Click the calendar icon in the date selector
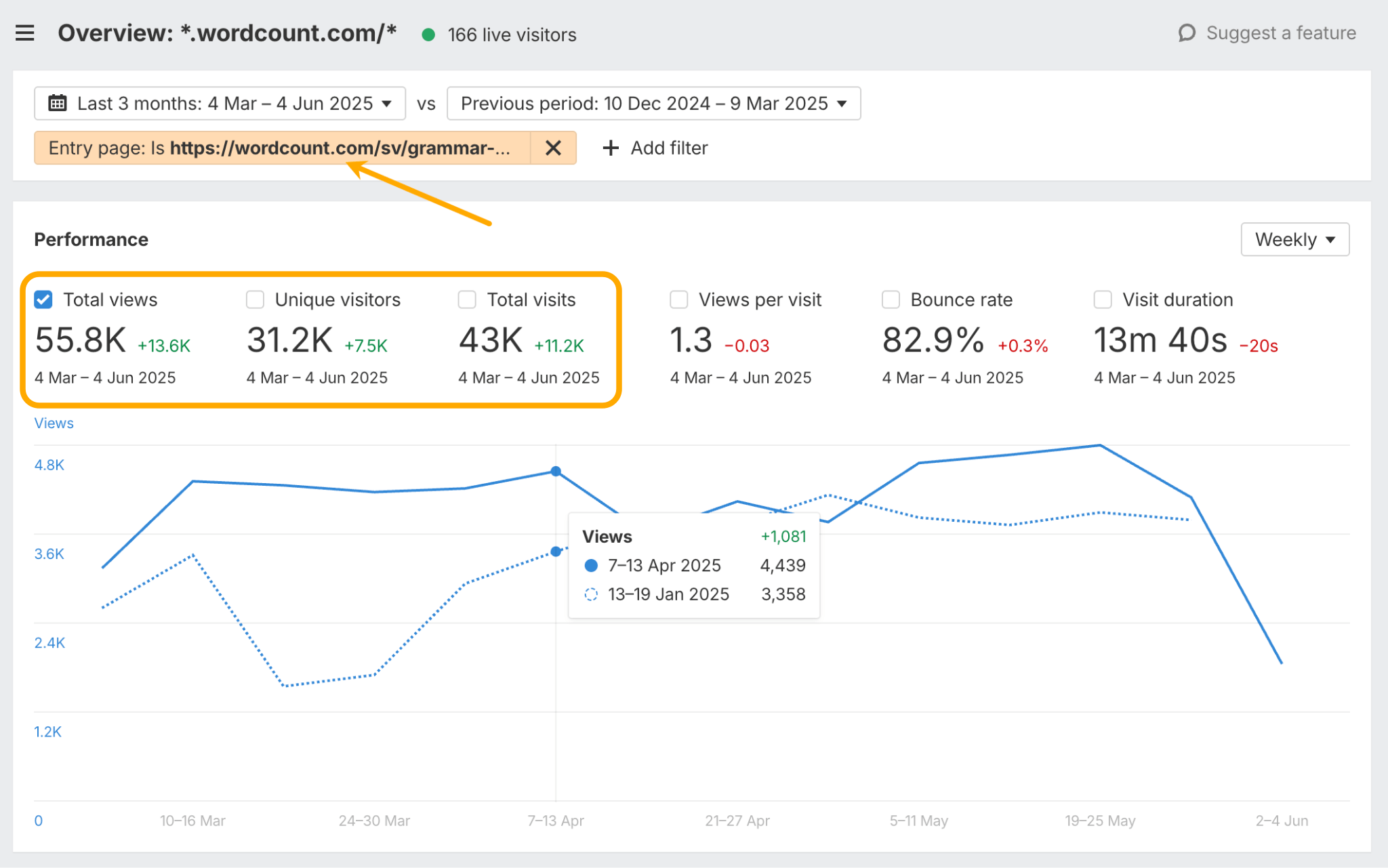Screen dimensions: 1388x868 (58, 103)
